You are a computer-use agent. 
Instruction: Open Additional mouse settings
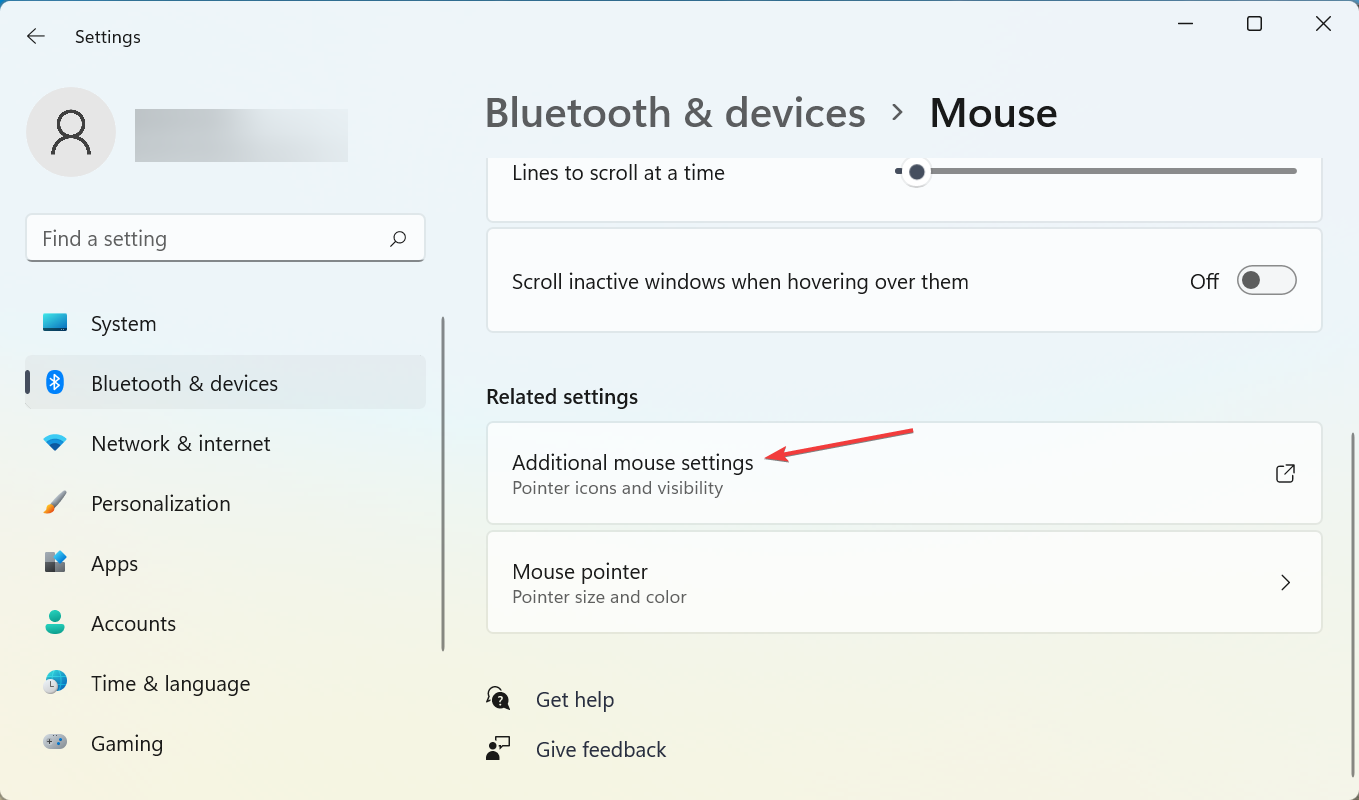tap(632, 473)
